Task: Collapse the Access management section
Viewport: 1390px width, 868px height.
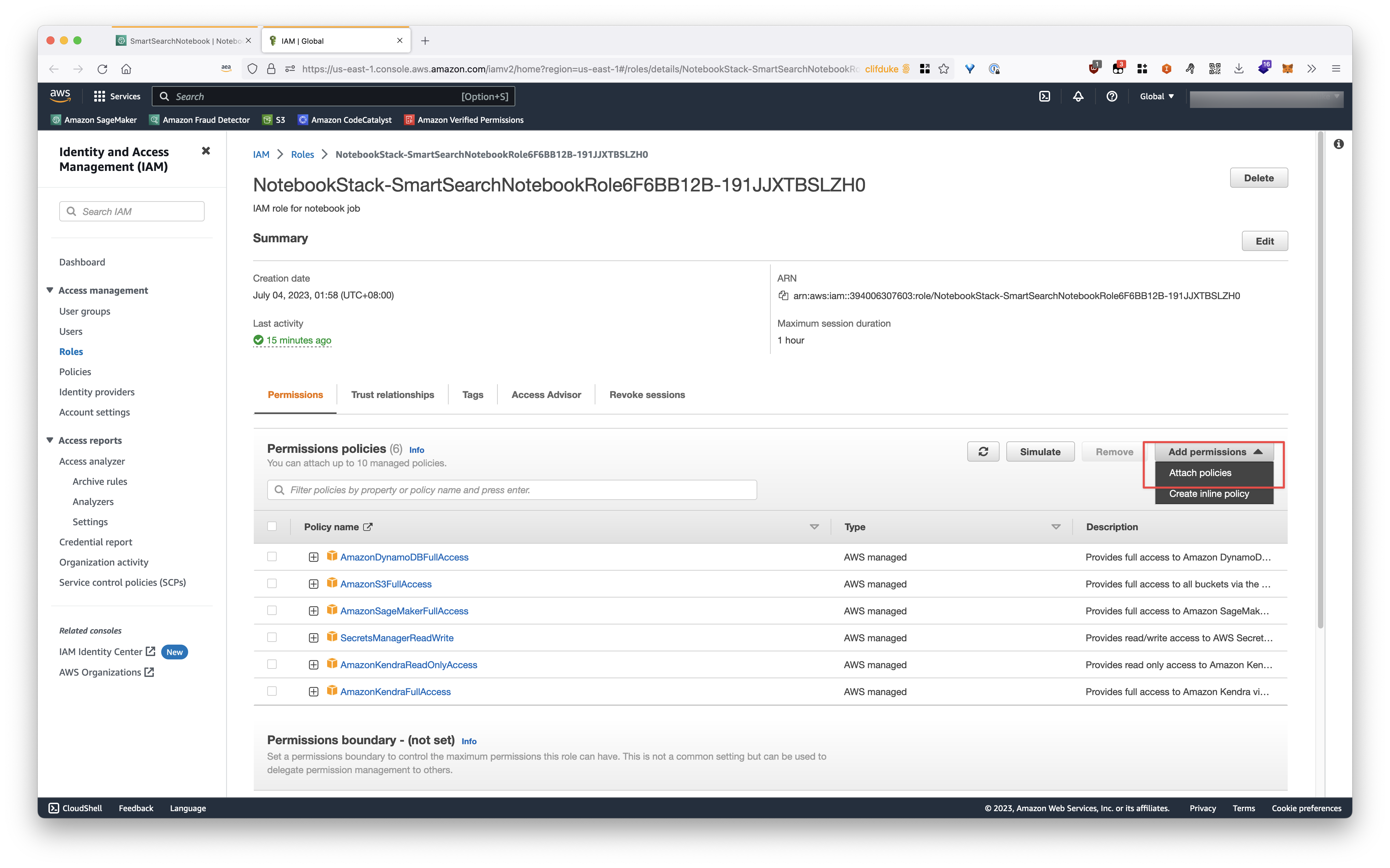Action: [x=50, y=290]
